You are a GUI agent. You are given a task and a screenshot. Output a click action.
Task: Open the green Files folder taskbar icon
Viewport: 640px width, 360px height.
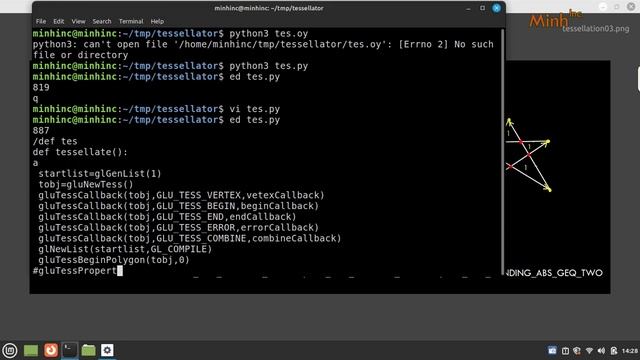(88, 350)
